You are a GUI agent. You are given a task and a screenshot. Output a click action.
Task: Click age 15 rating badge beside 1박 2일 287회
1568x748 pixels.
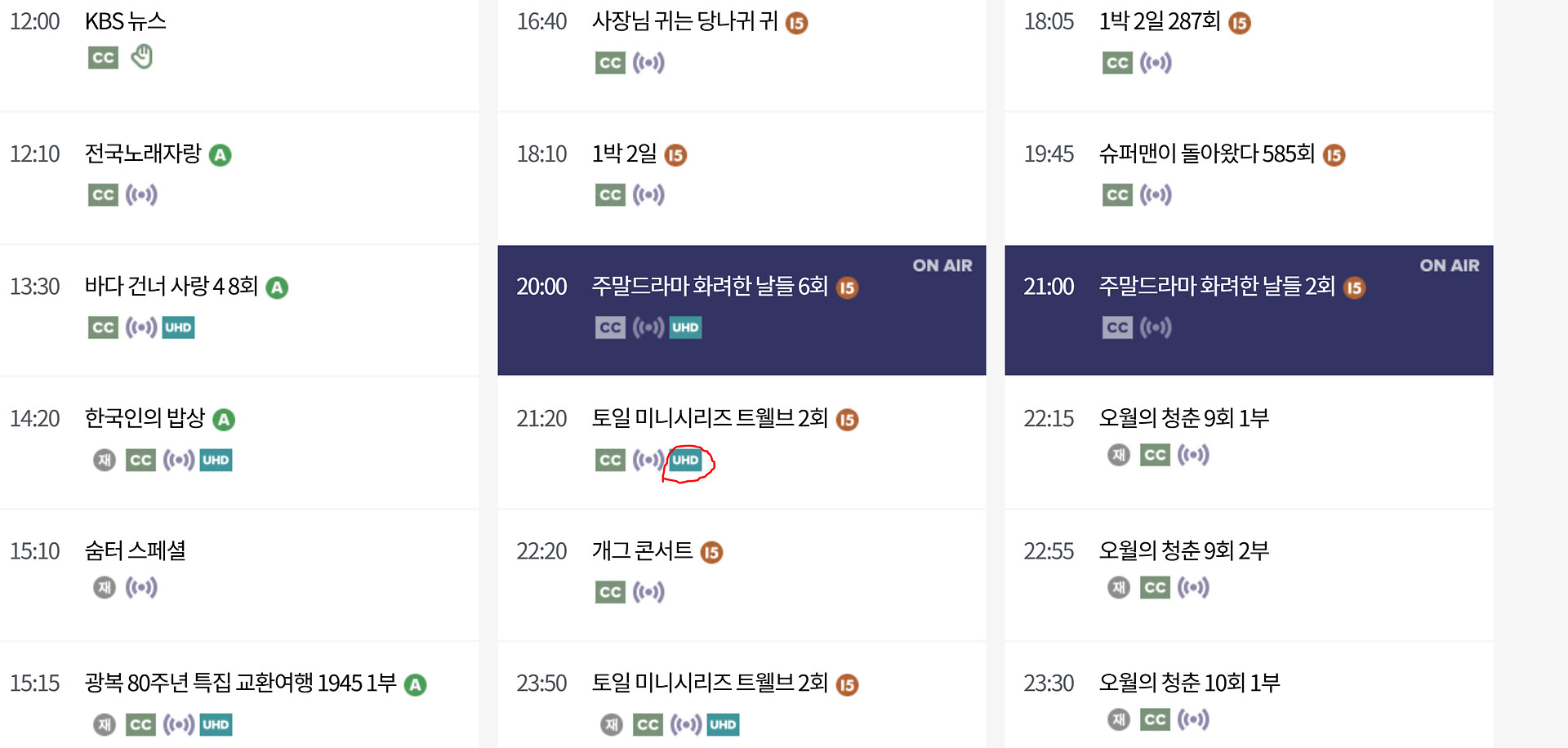[x=1239, y=23]
